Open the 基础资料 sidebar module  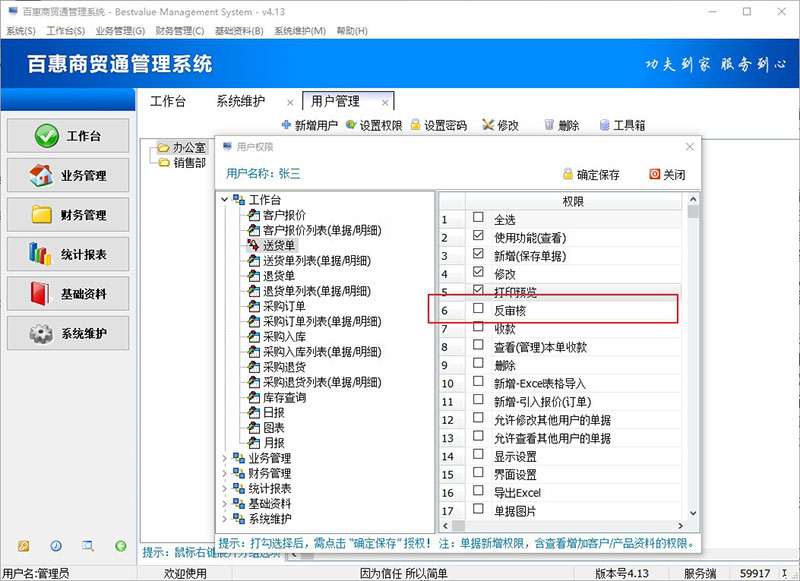pyautogui.click(x=68, y=294)
